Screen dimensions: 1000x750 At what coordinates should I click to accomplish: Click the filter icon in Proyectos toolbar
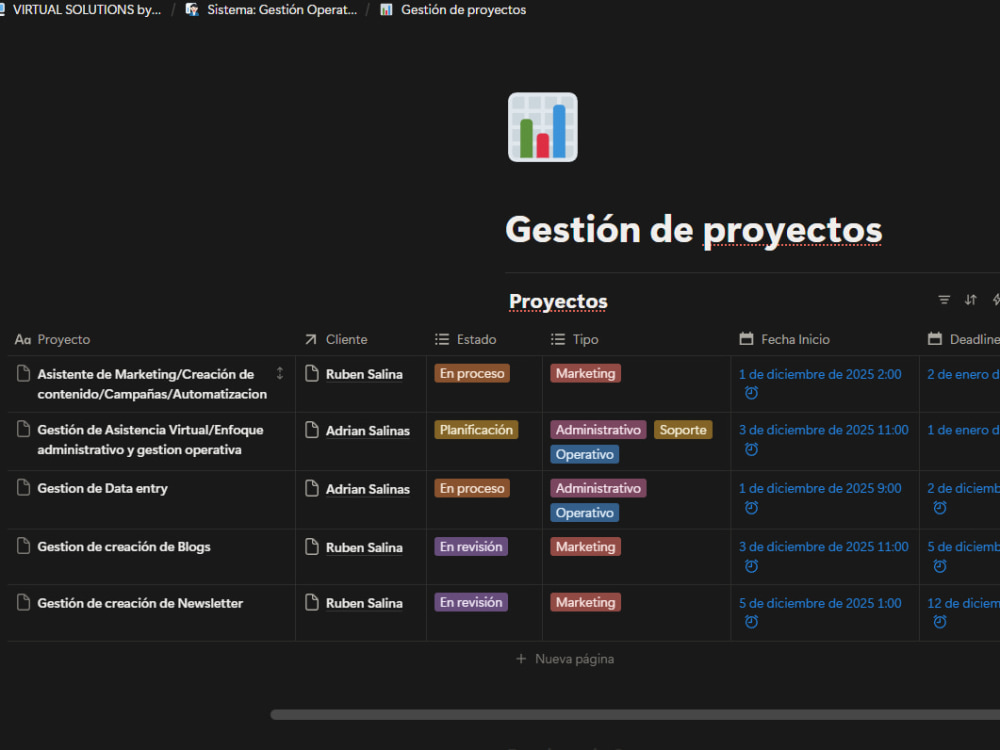(x=944, y=300)
